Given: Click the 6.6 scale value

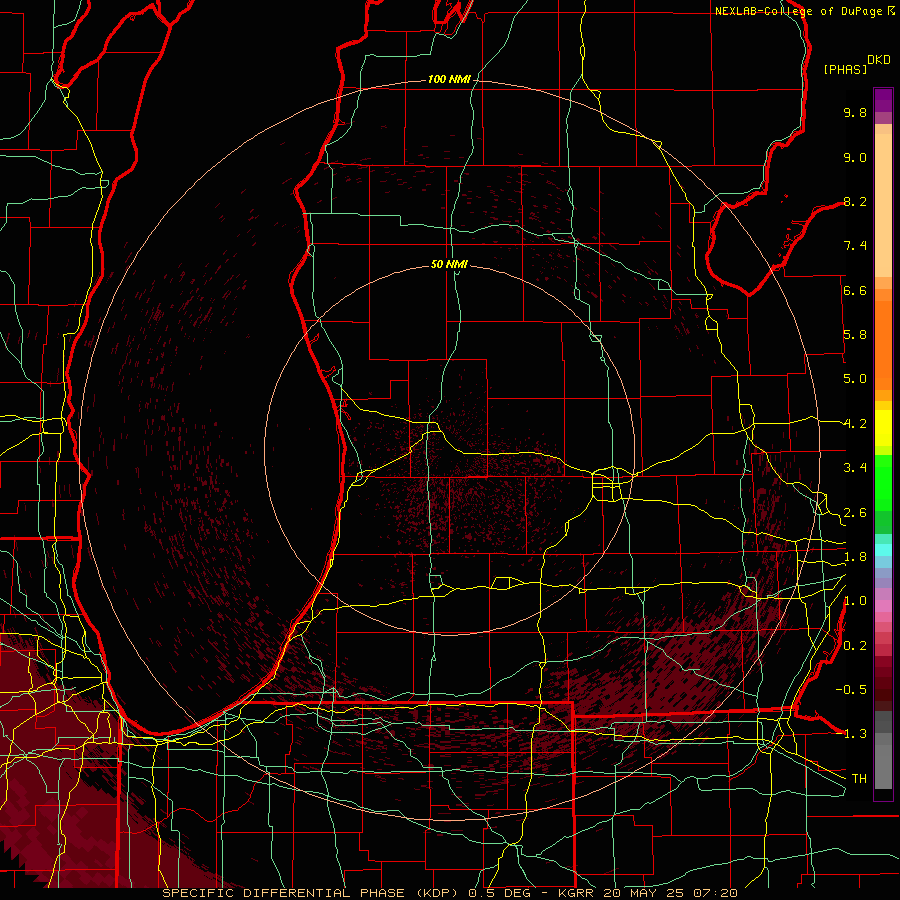Looking at the screenshot, I should coord(855,290).
